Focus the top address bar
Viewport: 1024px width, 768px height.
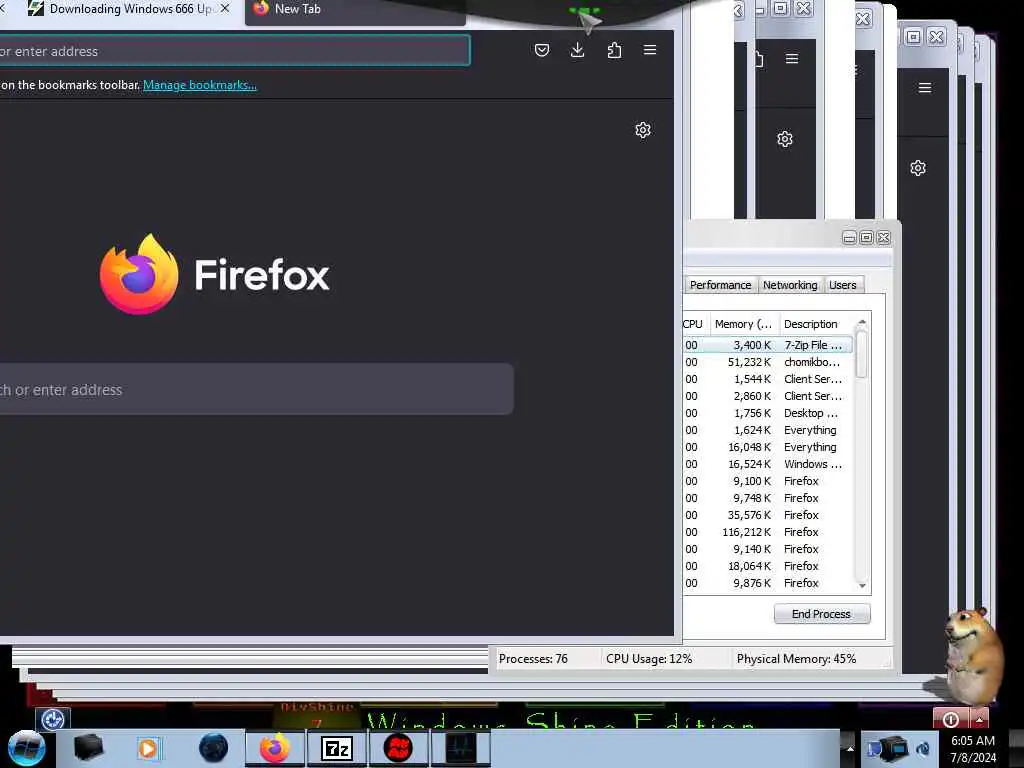[x=234, y=51]
